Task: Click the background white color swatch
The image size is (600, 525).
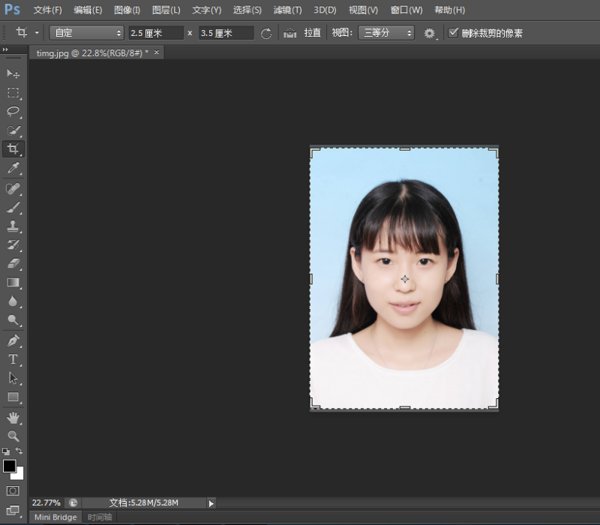Action: [19, 474]
